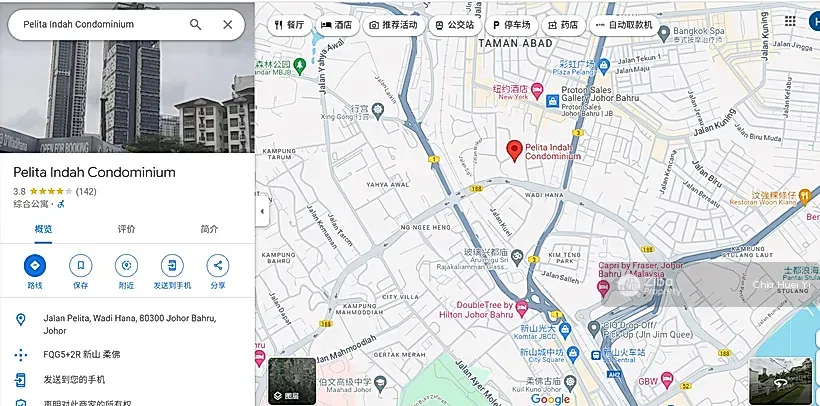
Task: Open the 图层 layers switcher
Action: click(x=291, y=380)
